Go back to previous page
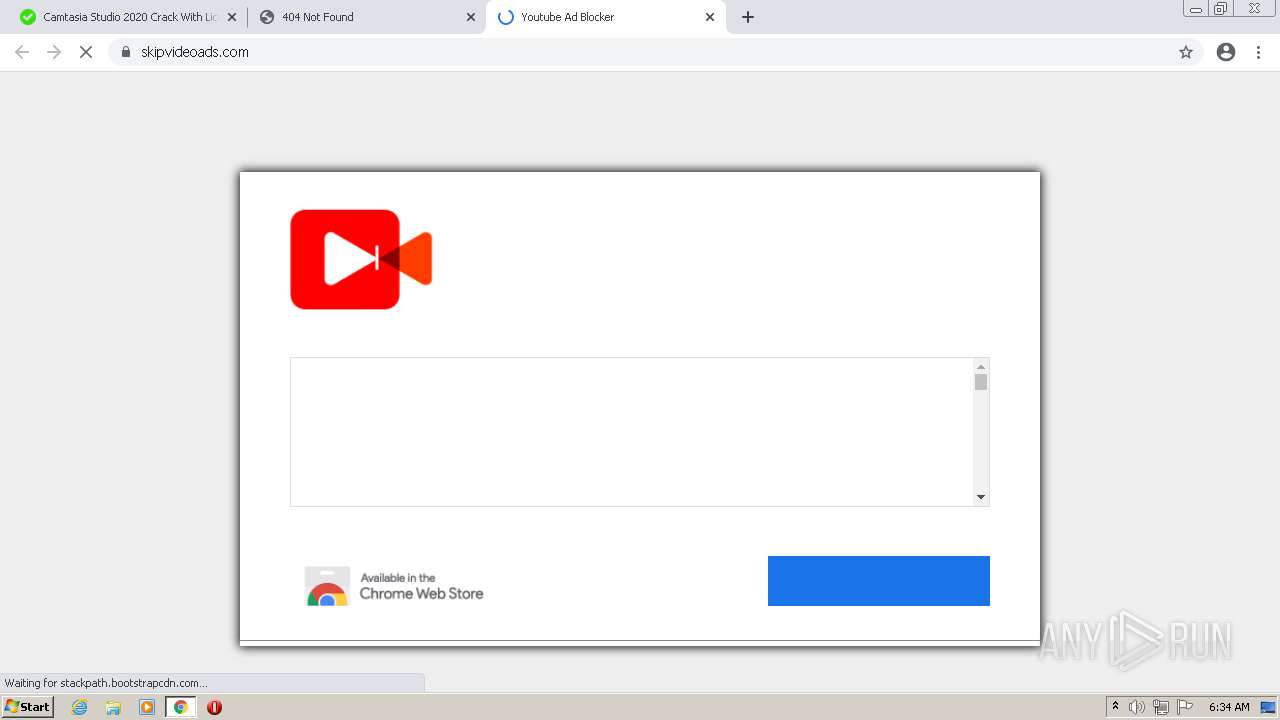The width and height of the screenshot is (1280, 720). (x=22, y=52)
